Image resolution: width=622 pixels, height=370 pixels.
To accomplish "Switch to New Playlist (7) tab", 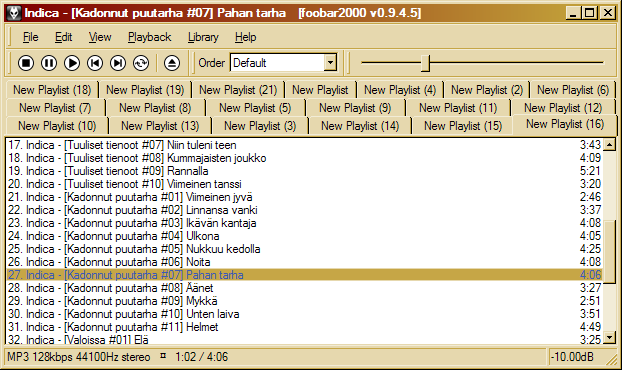I will [55, 108].
